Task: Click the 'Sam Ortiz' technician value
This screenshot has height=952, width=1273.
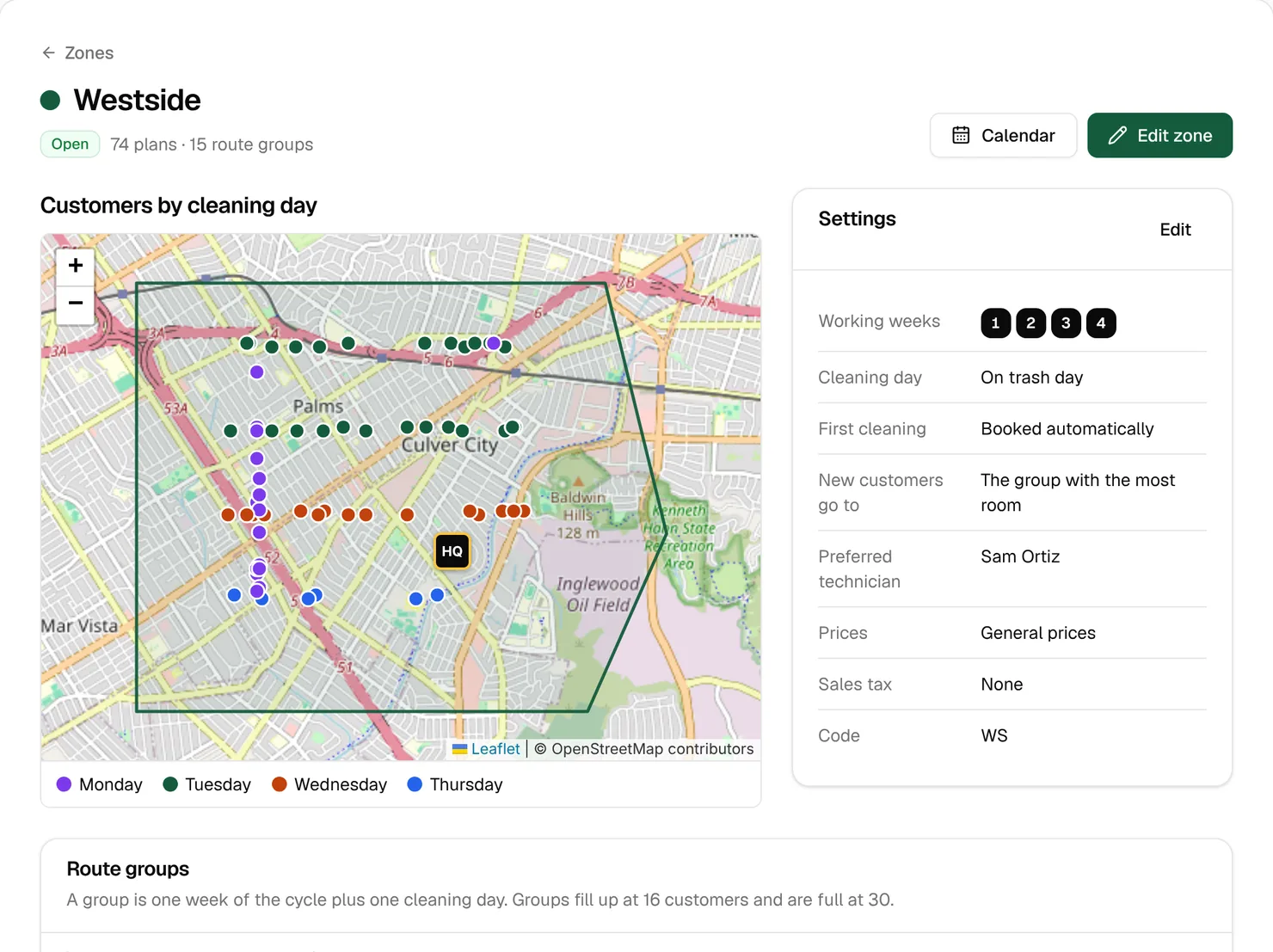Action: pos(1020,556)
